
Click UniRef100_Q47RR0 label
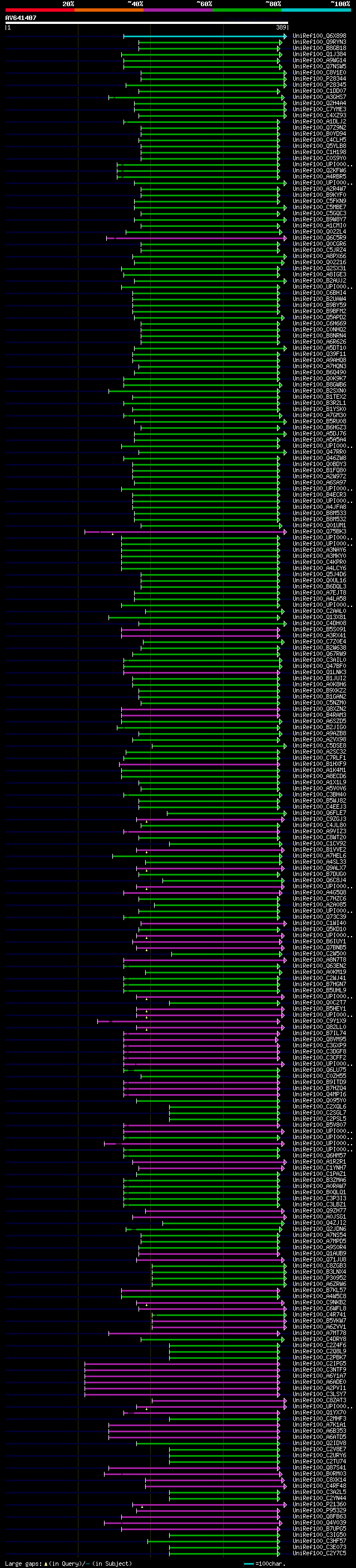319,452
